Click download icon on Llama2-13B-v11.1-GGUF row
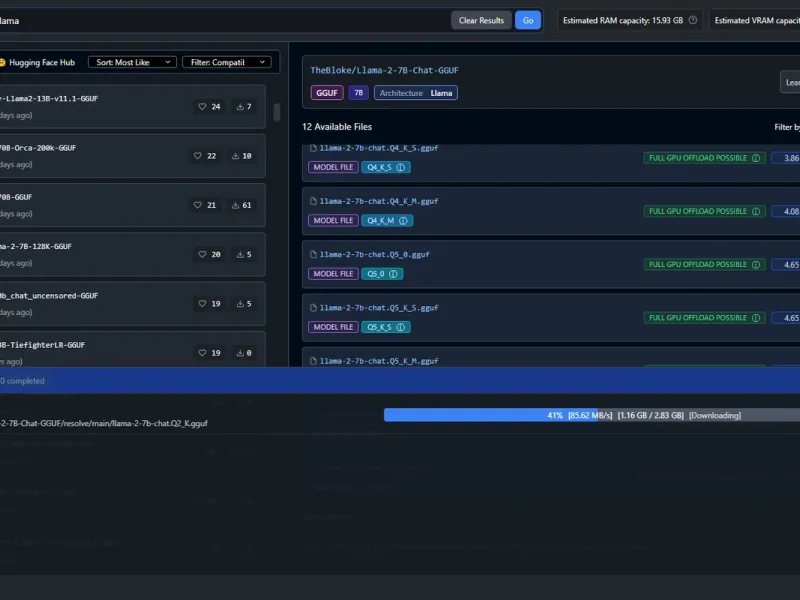This screenshot has width=800, height=600. tap(240, 107)
